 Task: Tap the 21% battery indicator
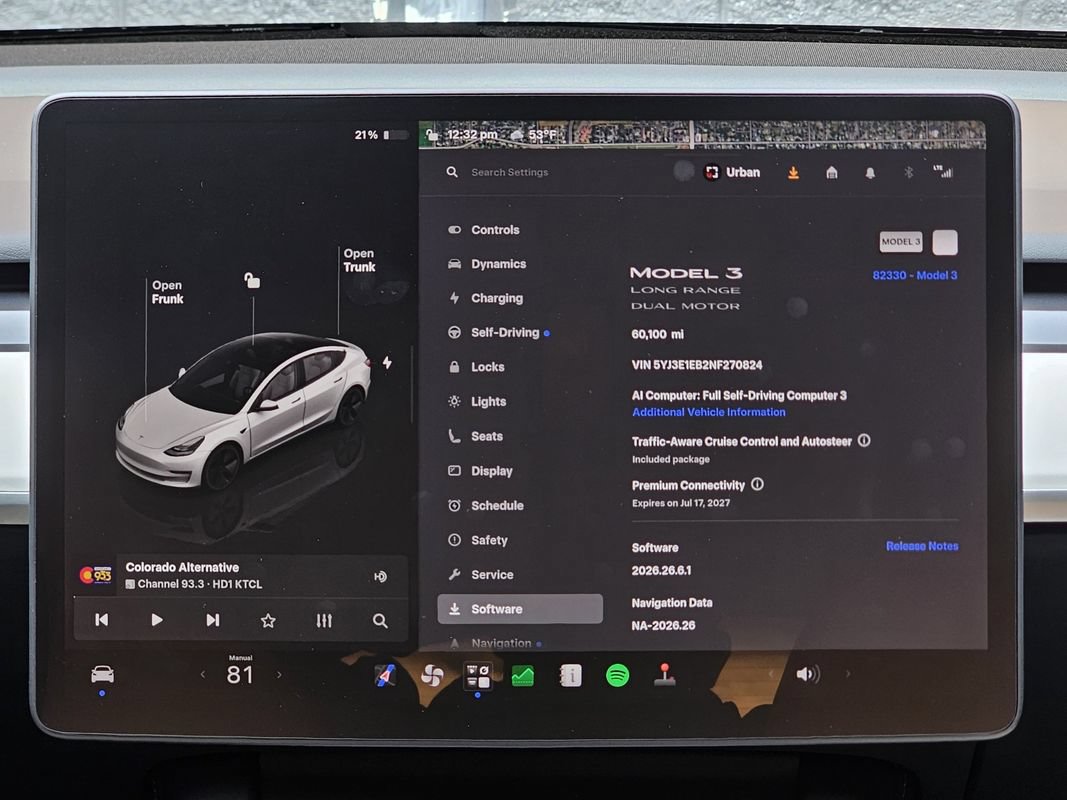tap(381, 135)
